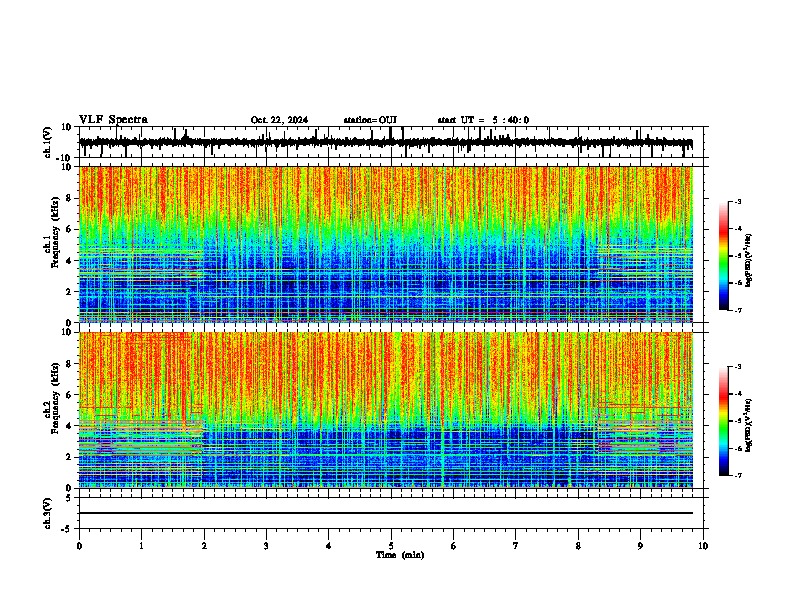Click the x-axis tick label "4"

tap(329, 546)
